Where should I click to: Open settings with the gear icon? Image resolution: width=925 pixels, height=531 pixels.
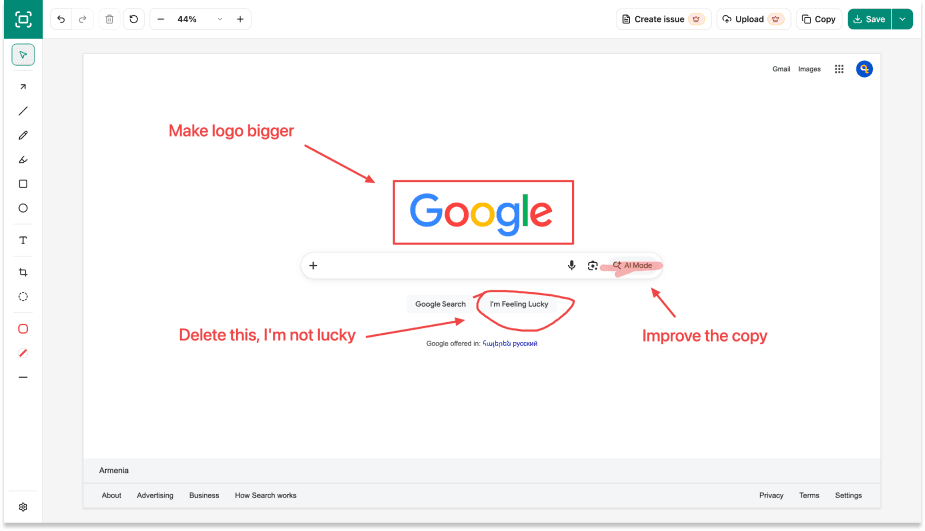tap(23, 507)
